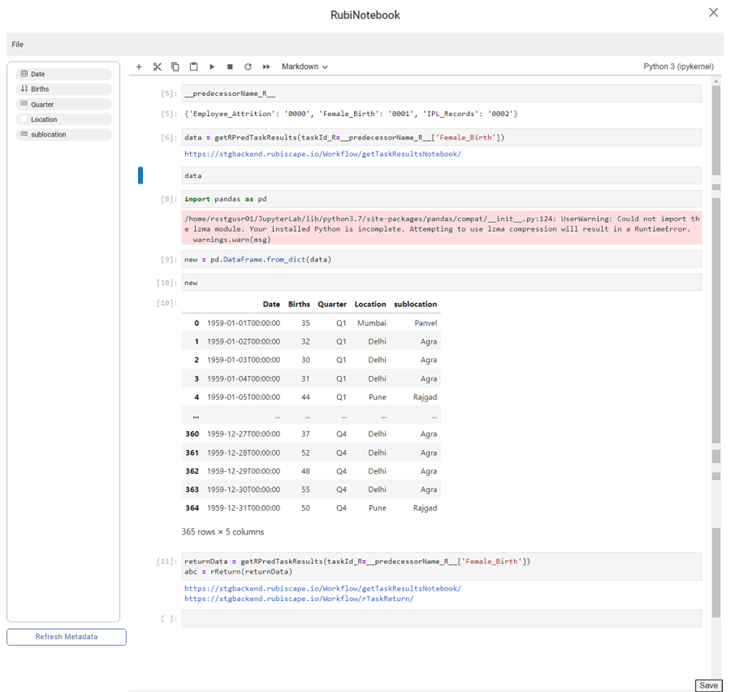Select the Date field label in the sidebar

pyautogui.click(x=38, y=74)
